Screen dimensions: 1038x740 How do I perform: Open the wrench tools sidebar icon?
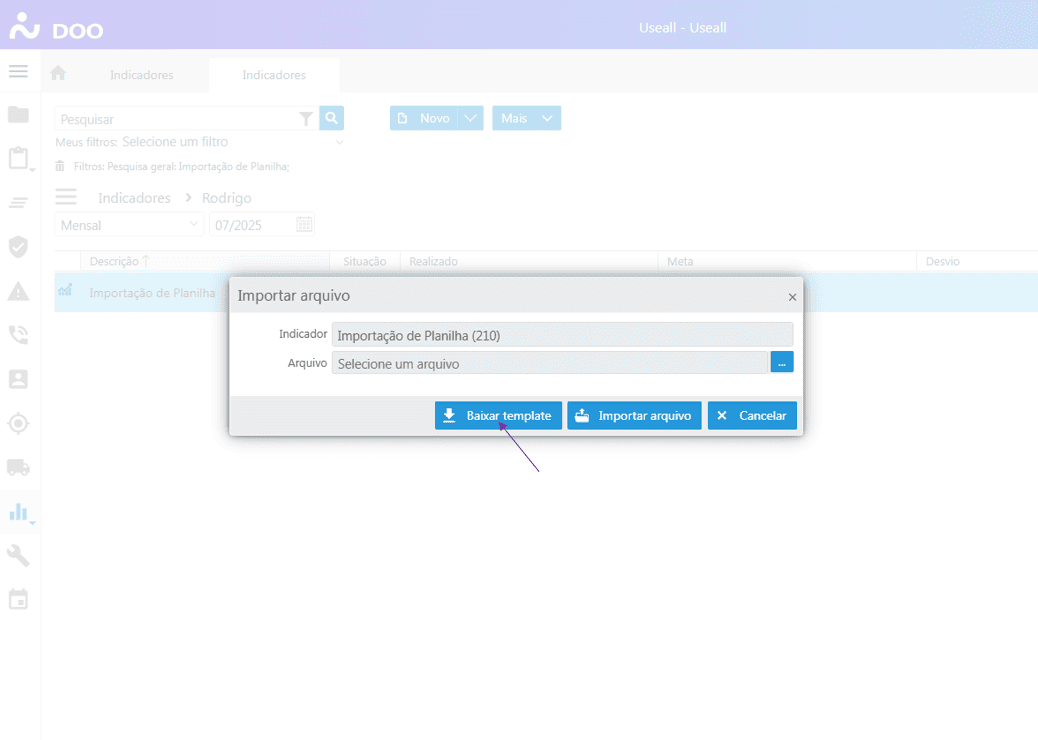(18, 555)
